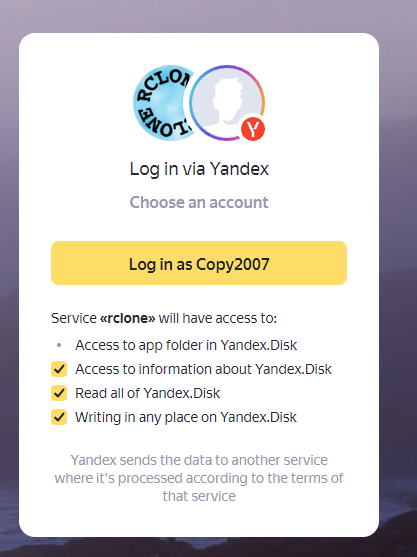The image size is (417, 557).
Task: Click the 'will have access to:' text
Action: pos(218,318)
